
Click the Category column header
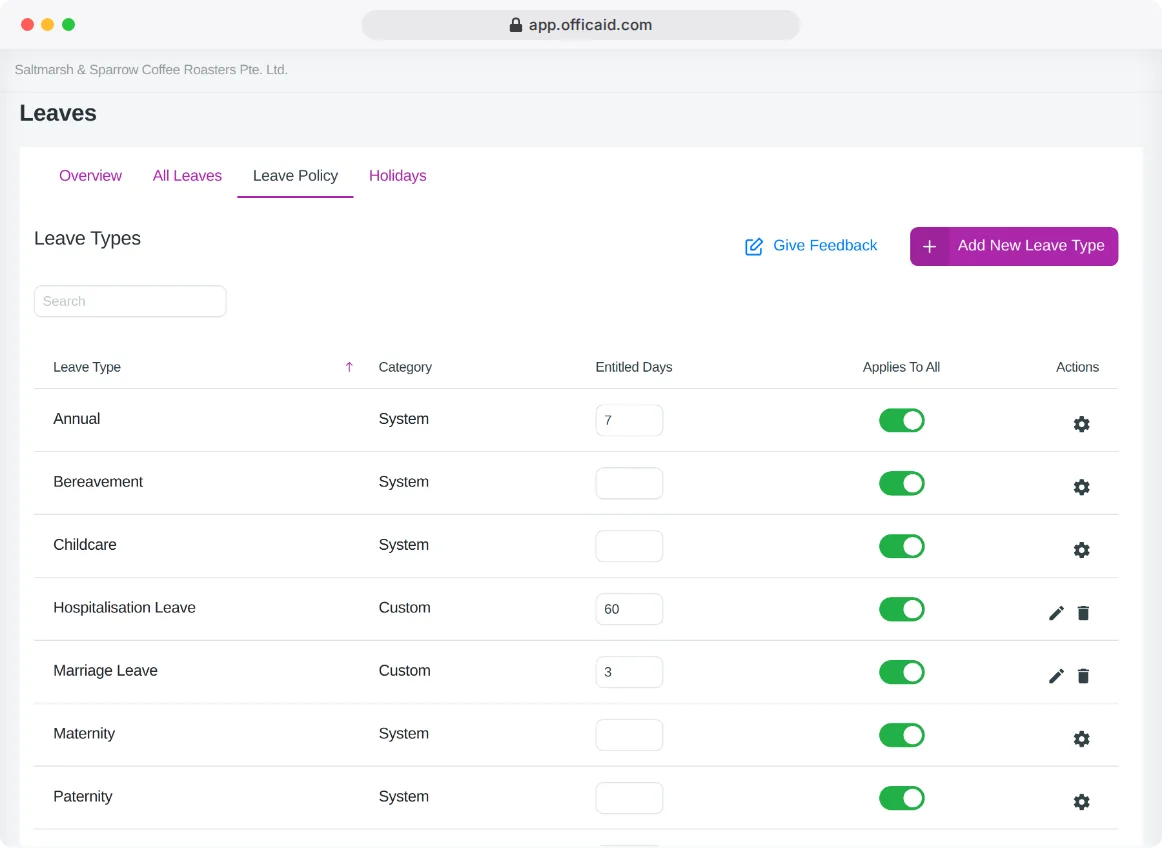405,367
